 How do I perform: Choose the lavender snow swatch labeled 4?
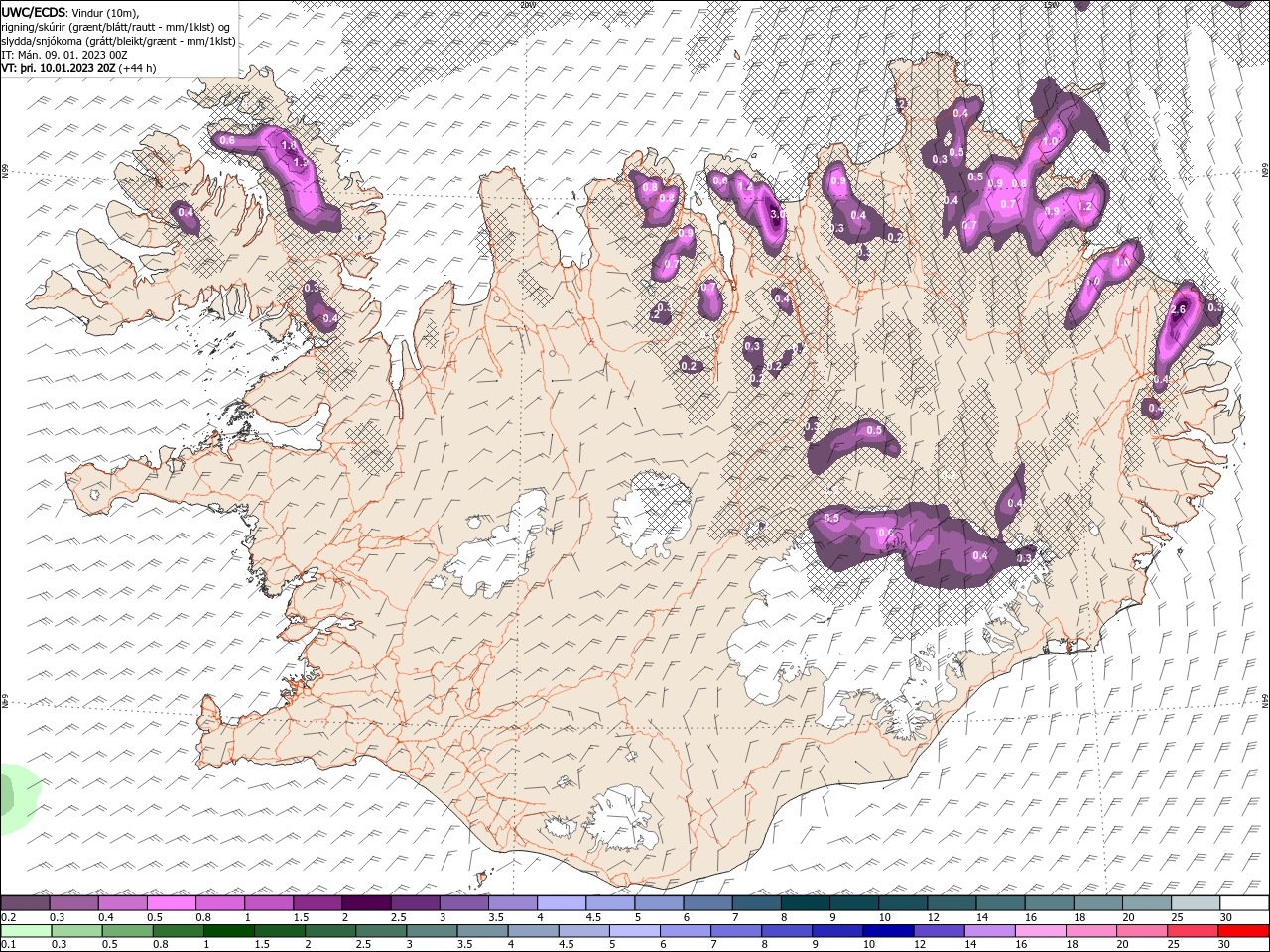pos(562,903)
